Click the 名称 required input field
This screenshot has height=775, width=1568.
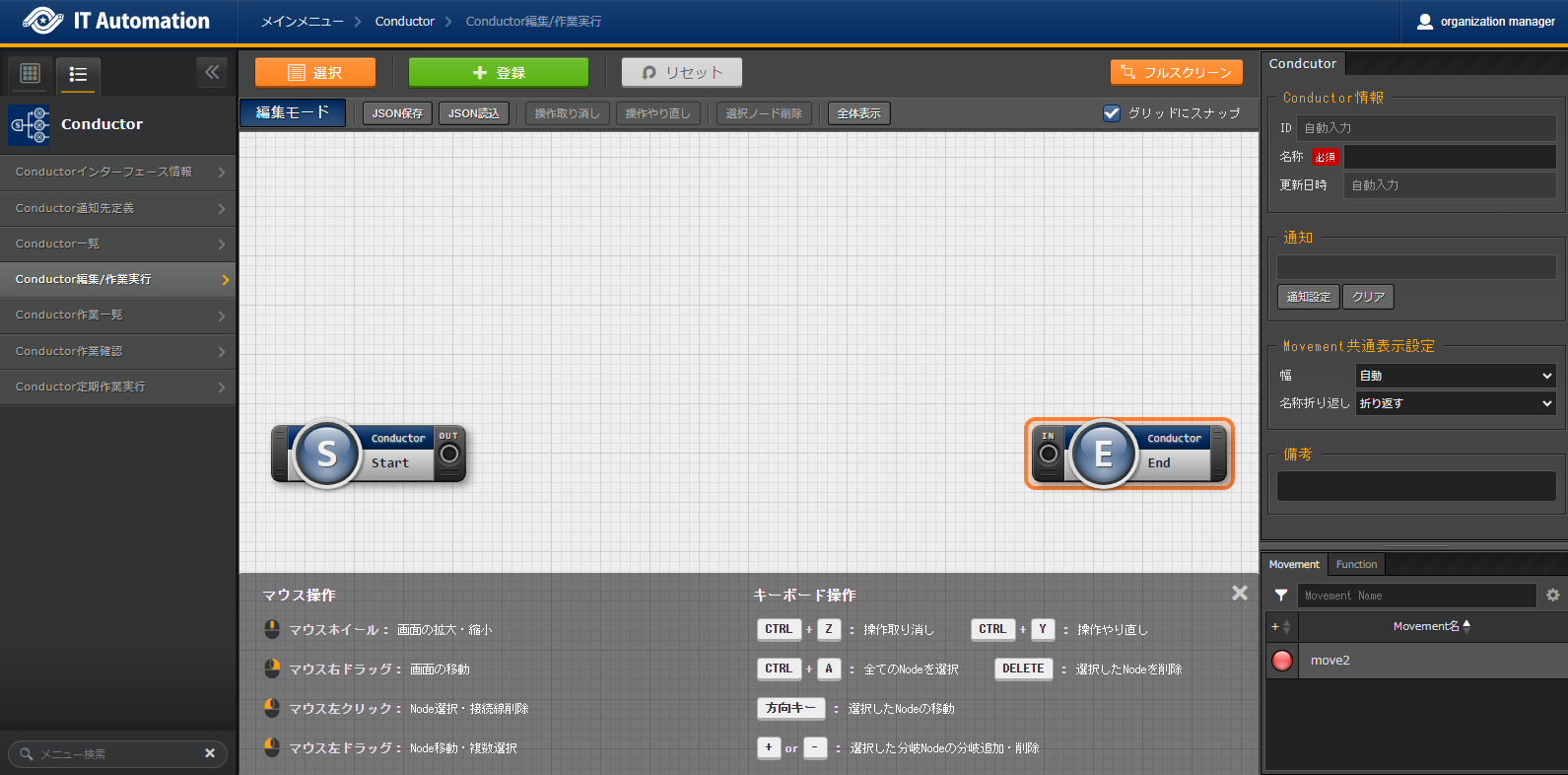pyautogui.click(x=1449, y=157)
